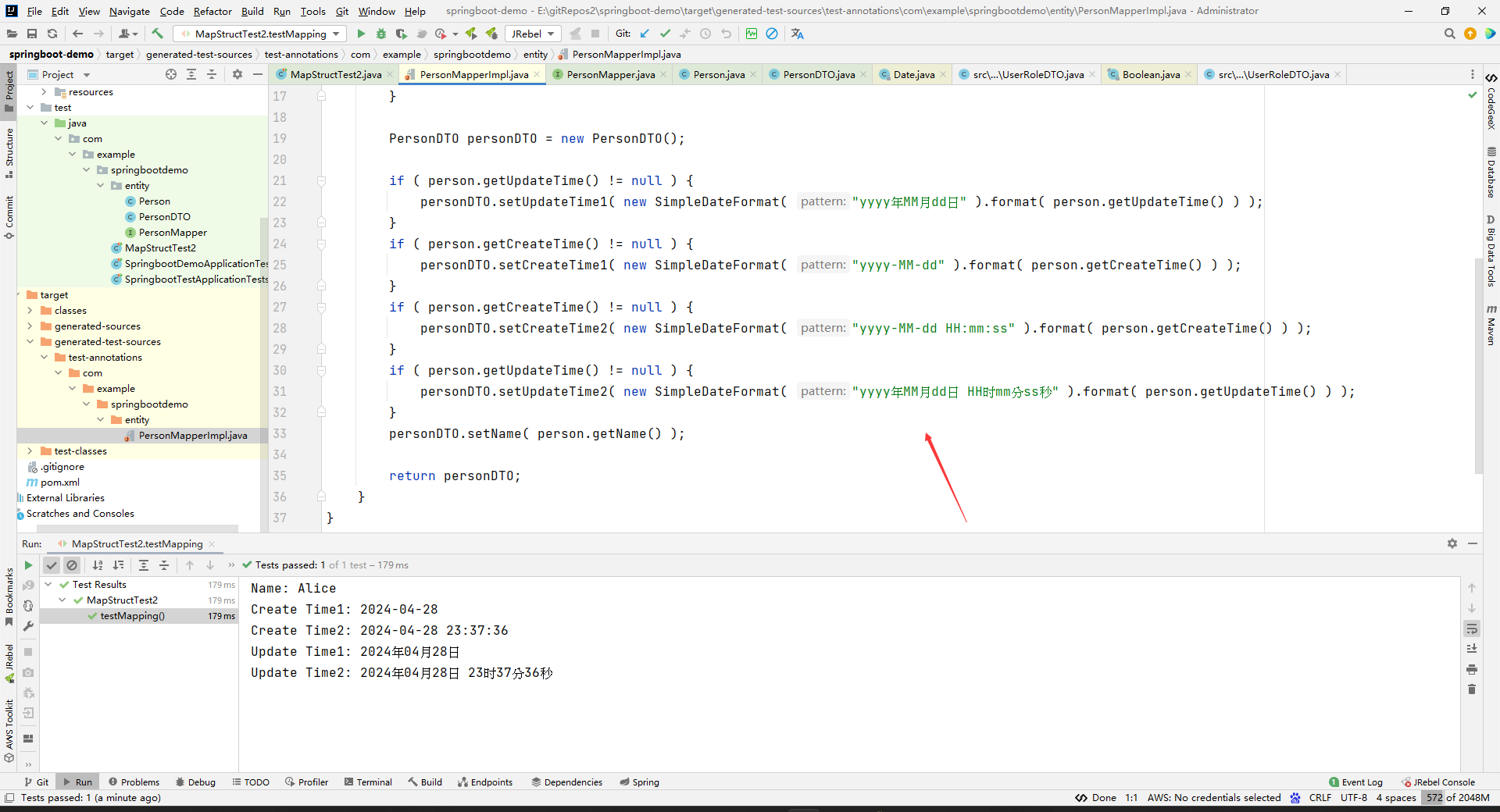1500x812 pixels.
Task: Switch to MapStructTest2.java editor tab
Action: point(335,74)
